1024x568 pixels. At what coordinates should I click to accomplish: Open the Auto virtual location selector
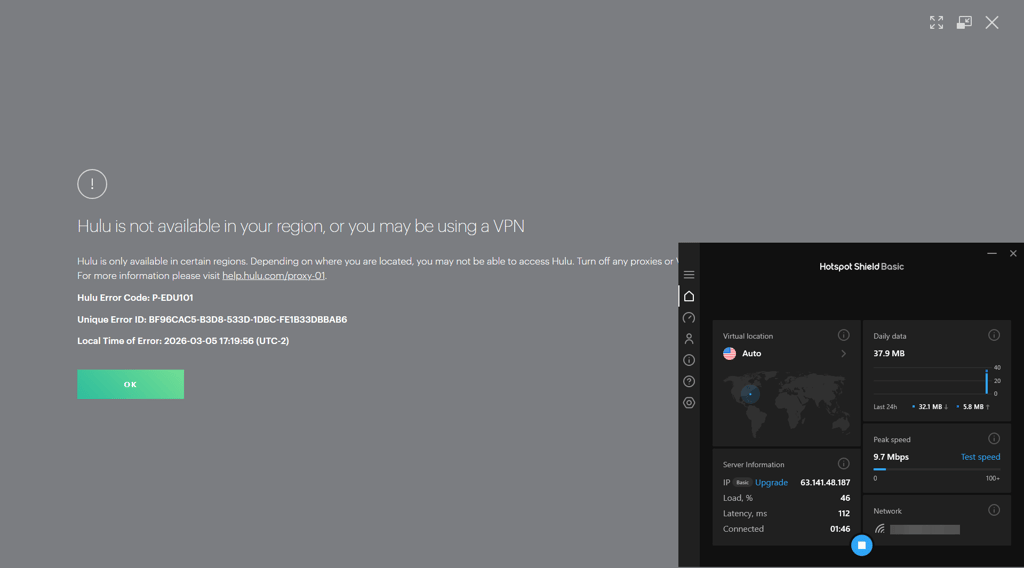(786, 353)
